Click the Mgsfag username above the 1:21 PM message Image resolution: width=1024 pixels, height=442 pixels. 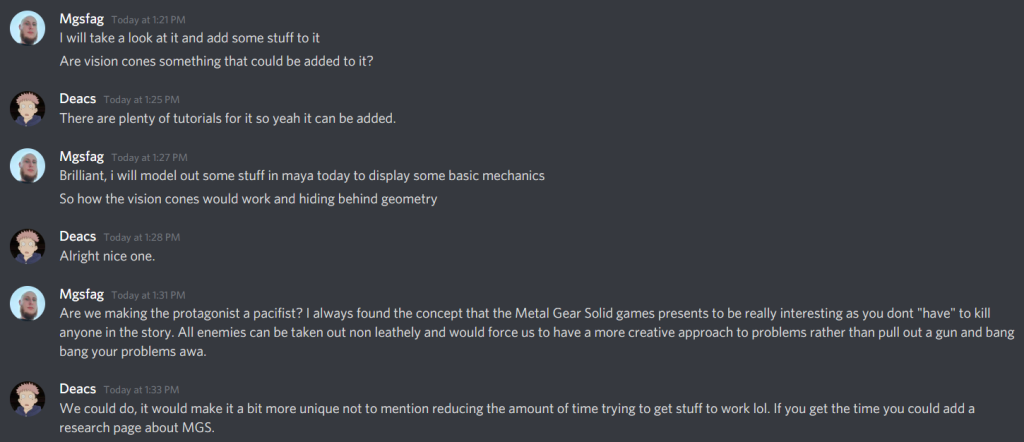(80, 19)
